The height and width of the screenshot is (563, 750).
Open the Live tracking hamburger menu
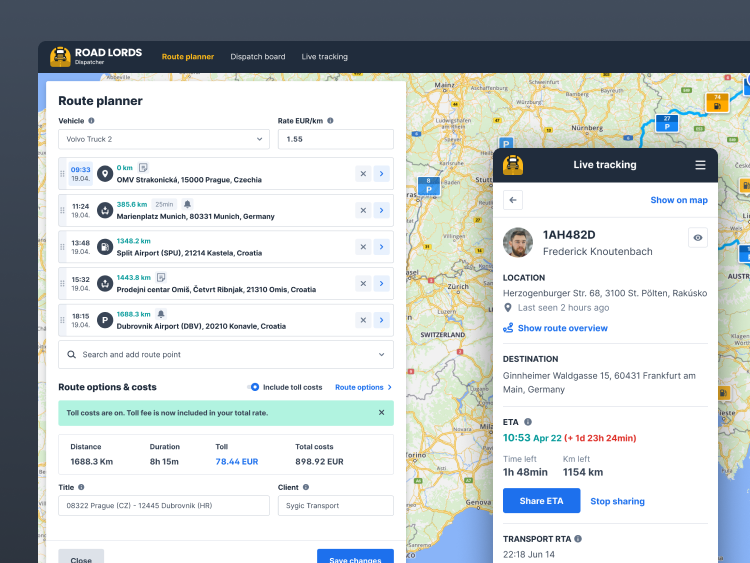tap(700, 165)
